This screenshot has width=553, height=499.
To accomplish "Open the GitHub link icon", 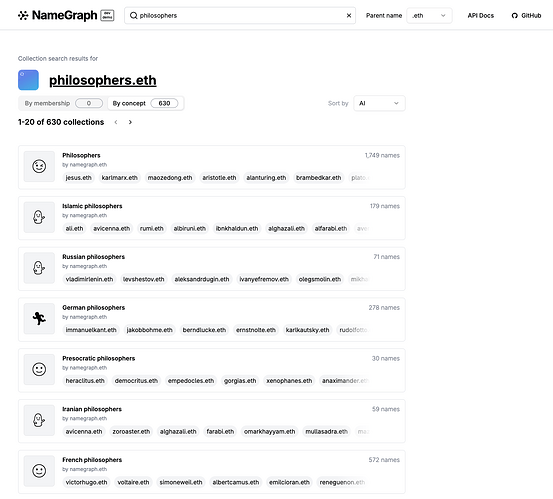I will pos(515,16).
